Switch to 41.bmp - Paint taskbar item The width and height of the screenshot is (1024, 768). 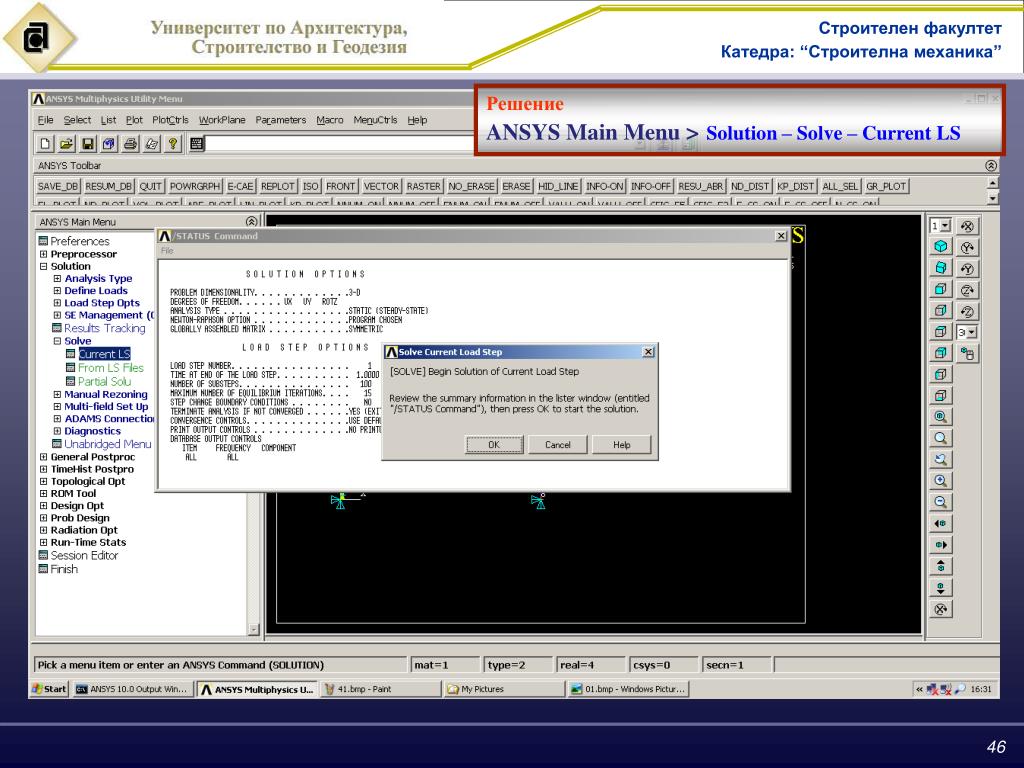coord(380,689)
